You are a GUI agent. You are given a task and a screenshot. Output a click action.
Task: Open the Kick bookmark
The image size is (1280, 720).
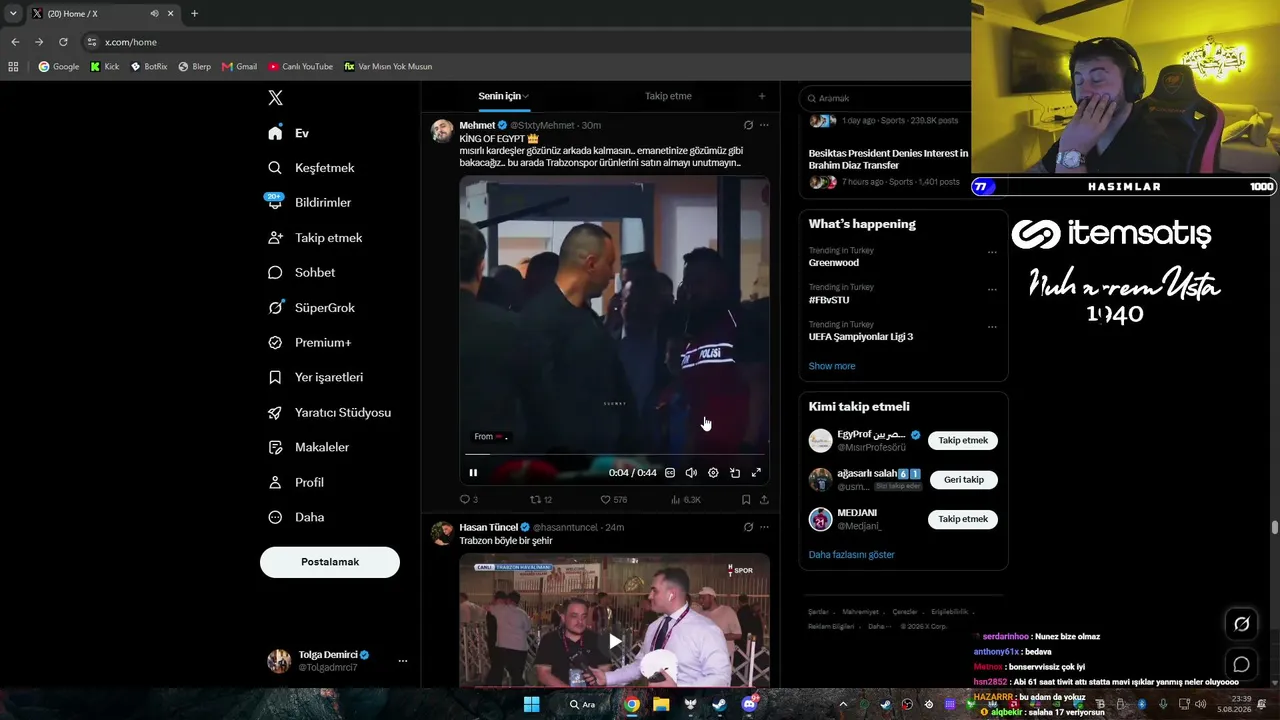point(104,67)
